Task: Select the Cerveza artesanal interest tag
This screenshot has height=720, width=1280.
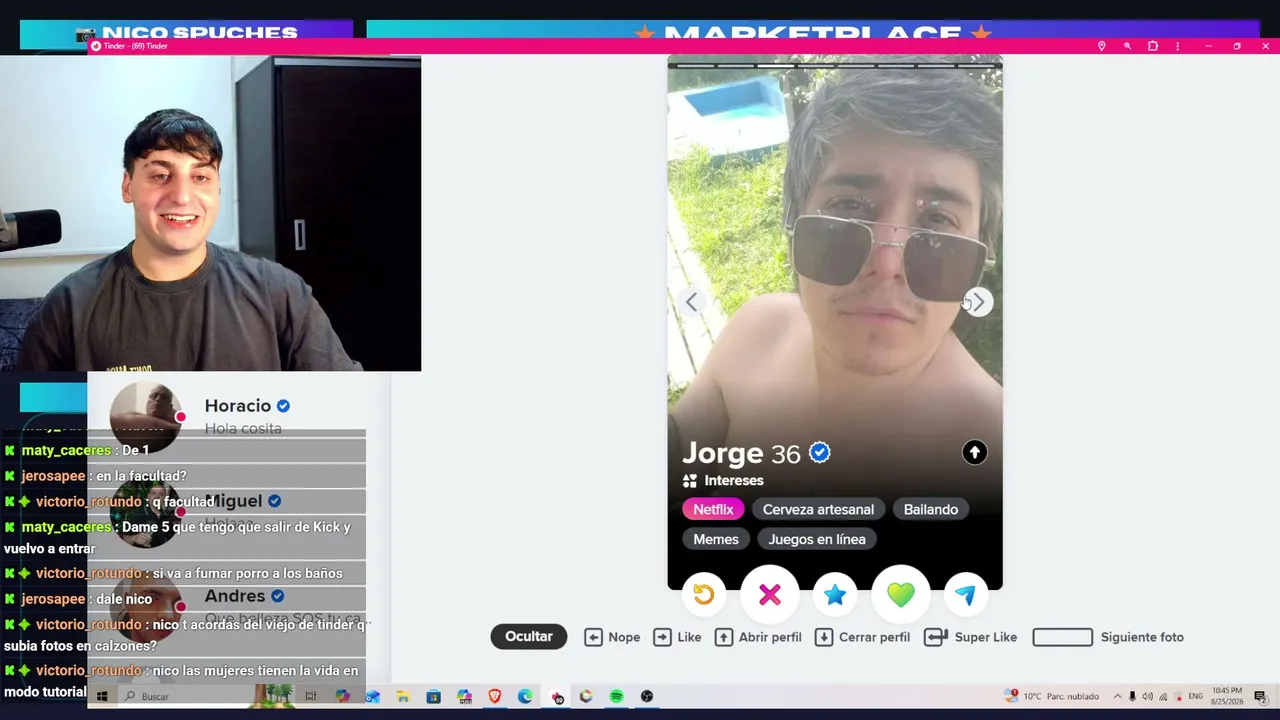Action: (818, 509)
